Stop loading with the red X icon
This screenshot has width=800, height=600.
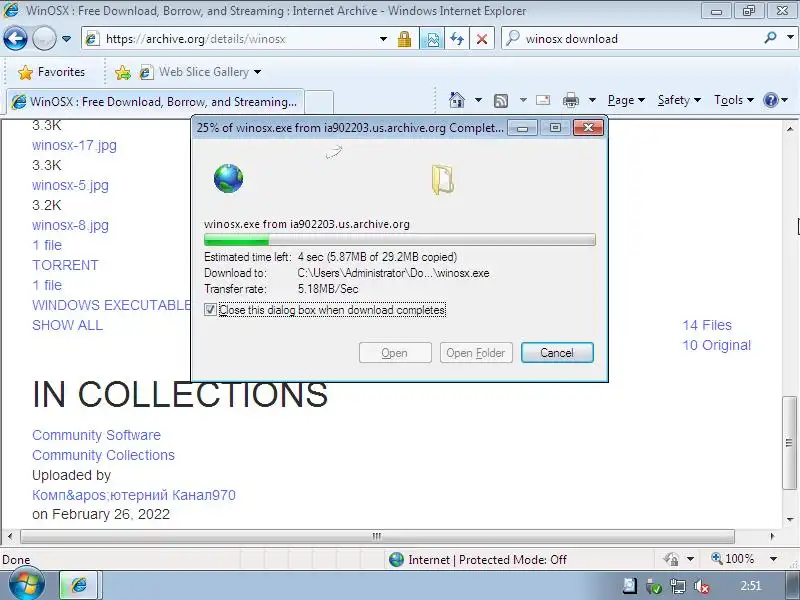point(481,39)
